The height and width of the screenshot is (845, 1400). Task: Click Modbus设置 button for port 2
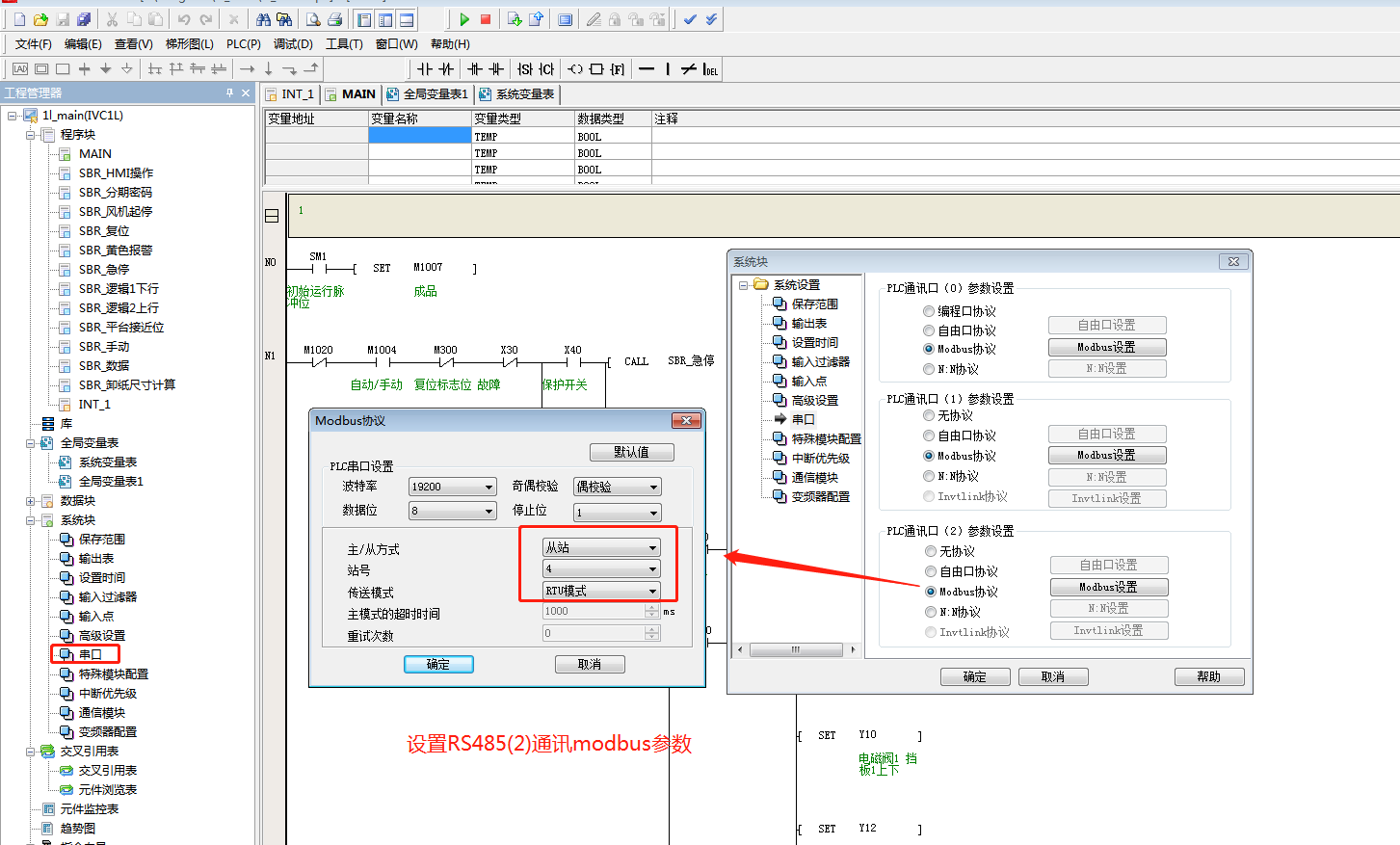pos(1109,587)
